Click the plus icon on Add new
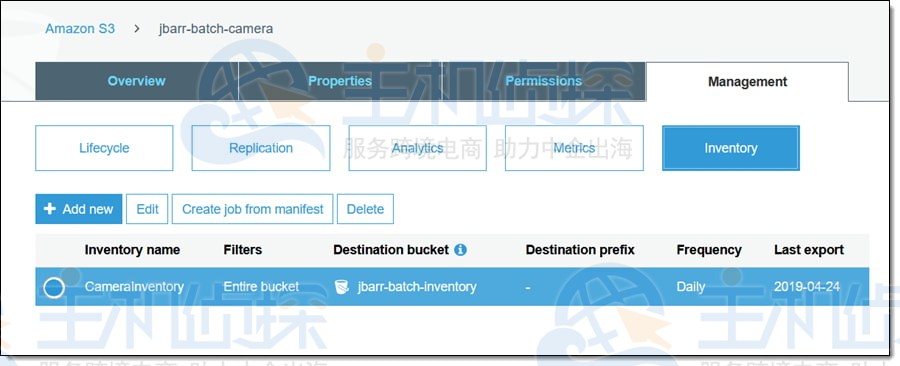This screenshot has width=900, height=366. [50, 209]
